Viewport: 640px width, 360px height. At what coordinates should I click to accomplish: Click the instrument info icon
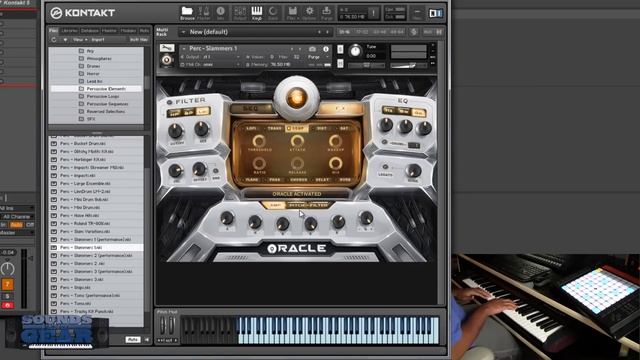click(x=326, y=49)
